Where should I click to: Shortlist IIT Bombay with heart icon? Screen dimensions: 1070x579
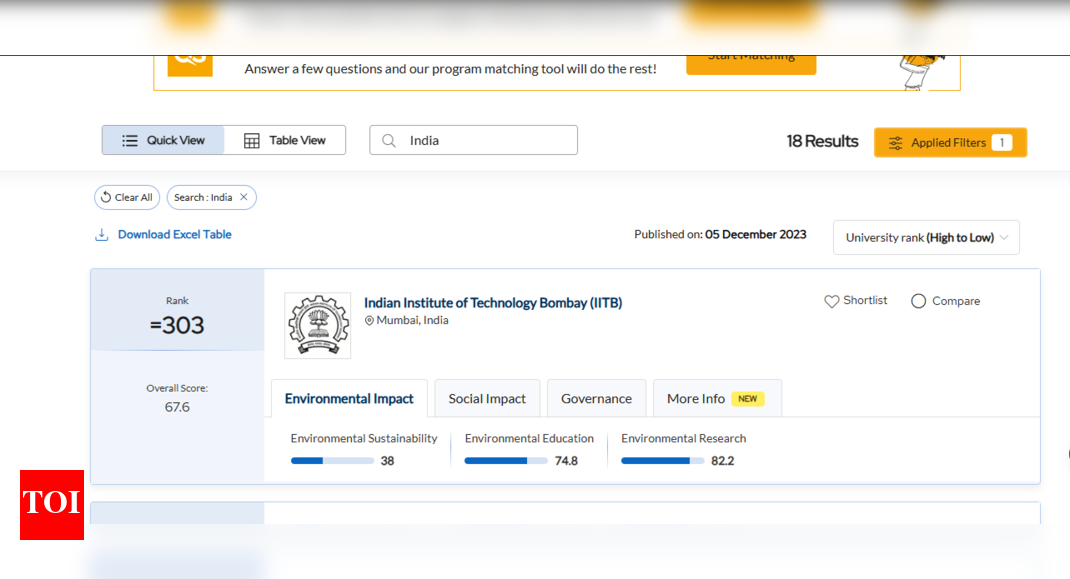coord(856,300)
